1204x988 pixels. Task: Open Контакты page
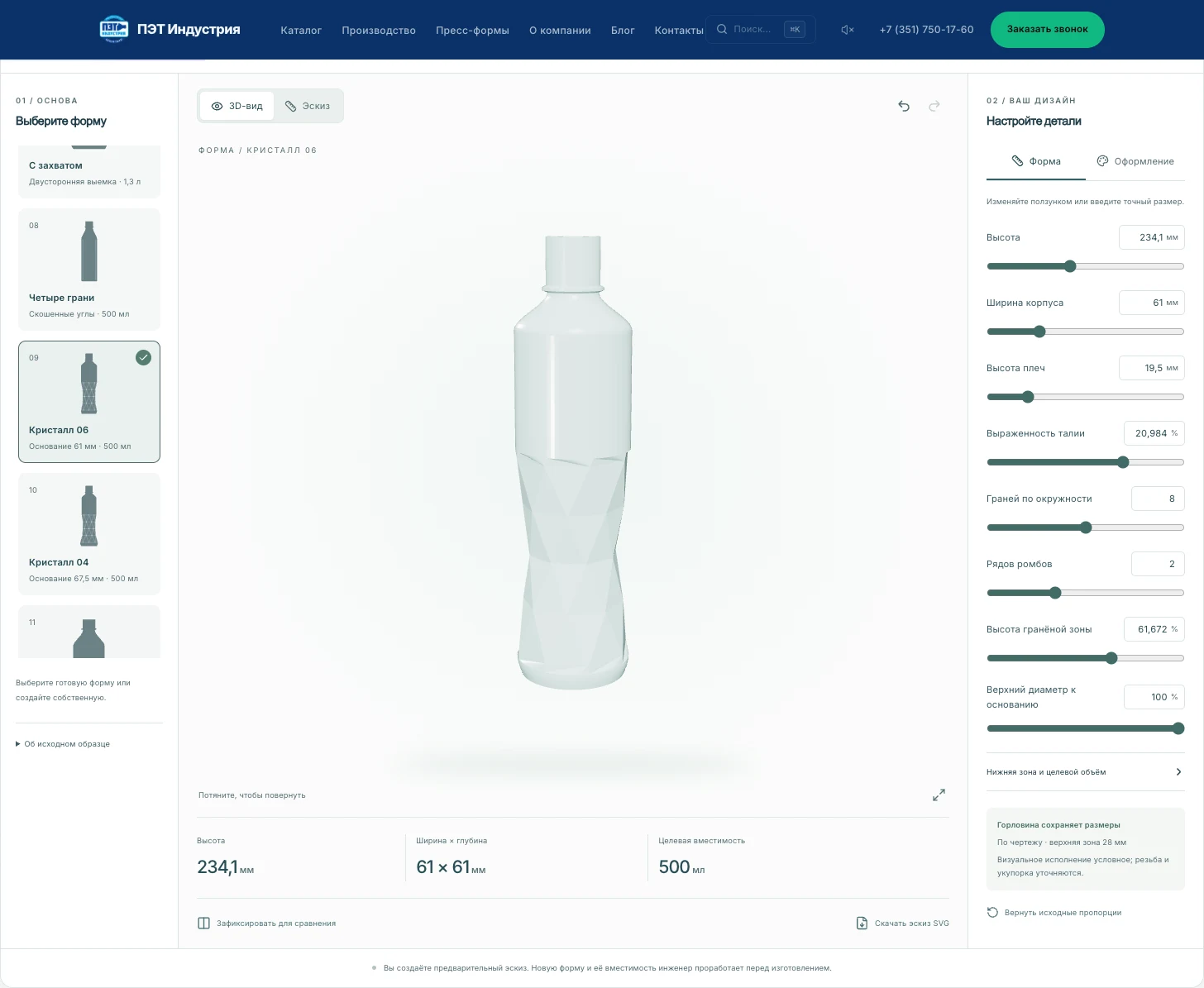coord(679,30)
